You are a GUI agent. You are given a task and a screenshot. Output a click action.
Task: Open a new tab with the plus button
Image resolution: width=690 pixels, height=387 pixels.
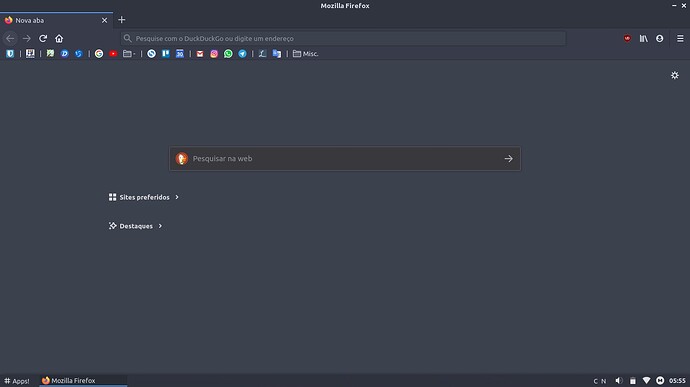coord(121,20)
